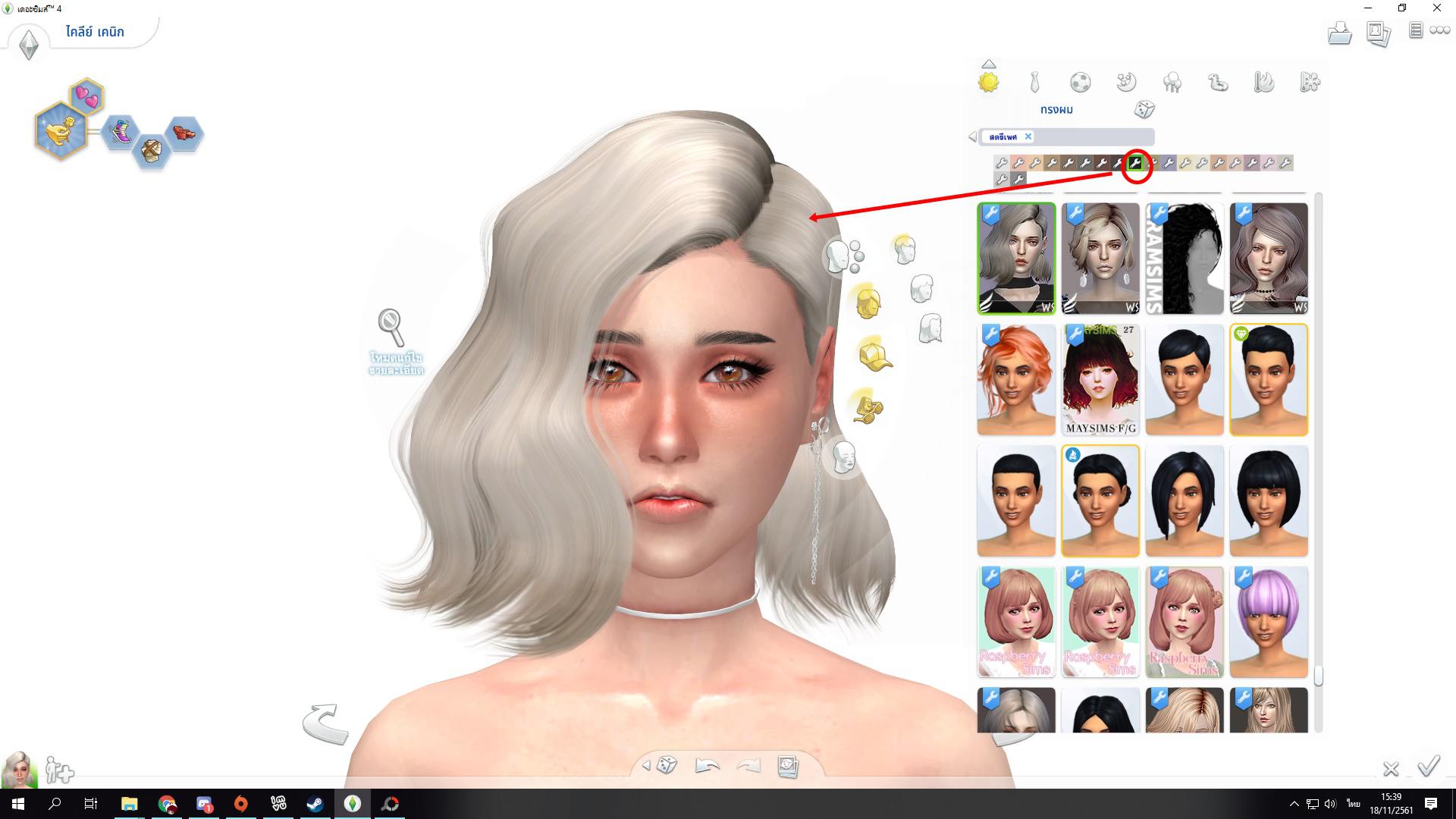Select the purple bob hairstyle thumbnail
This screenshot has height=819, width=1456.
tap(1269, 622)
